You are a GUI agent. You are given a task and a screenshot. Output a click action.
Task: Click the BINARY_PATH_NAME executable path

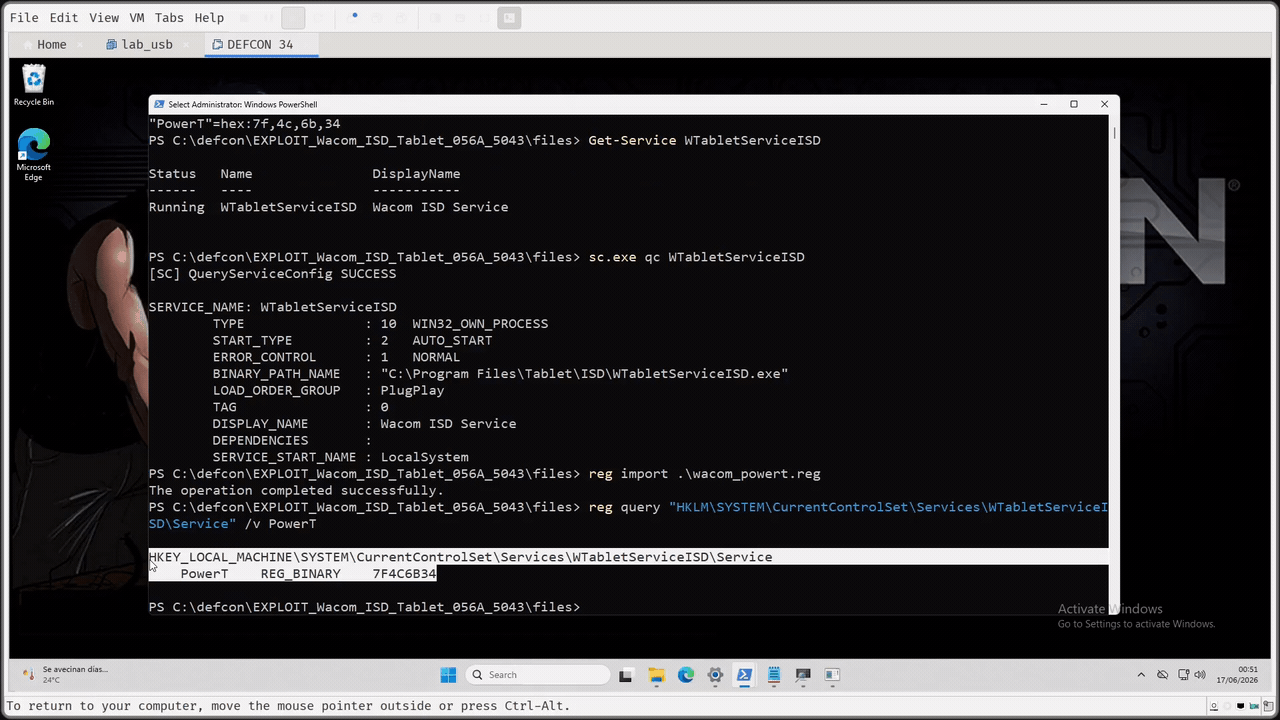click(x=584, y=374)
